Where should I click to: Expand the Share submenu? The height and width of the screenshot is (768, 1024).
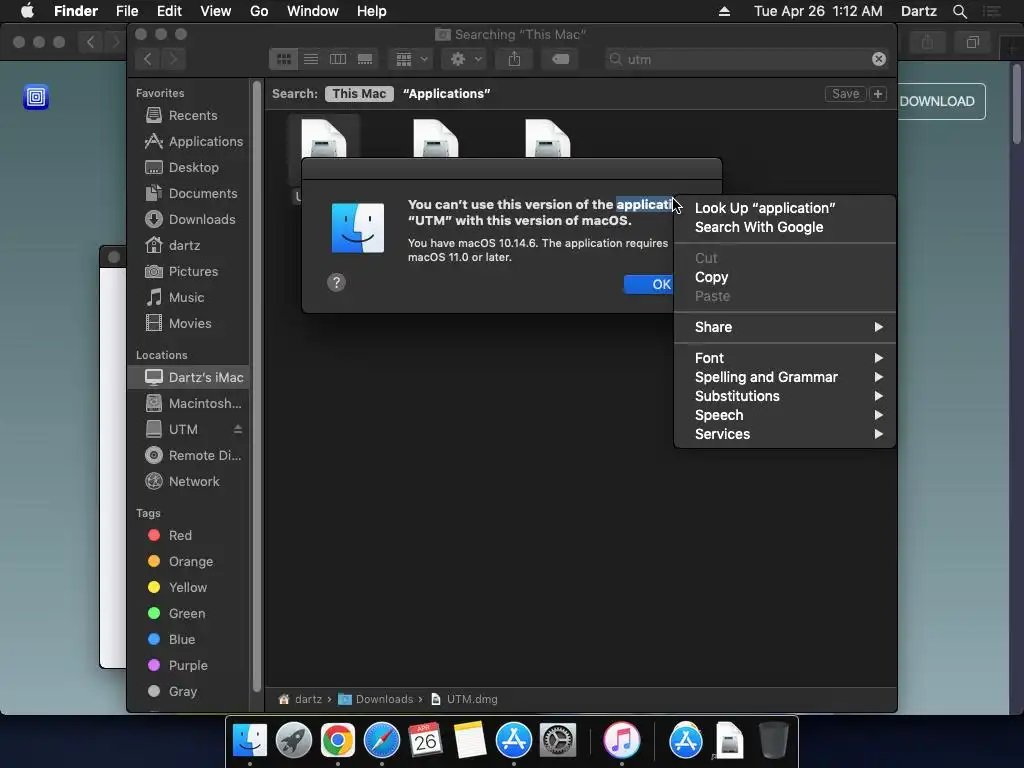pos(784,327)
